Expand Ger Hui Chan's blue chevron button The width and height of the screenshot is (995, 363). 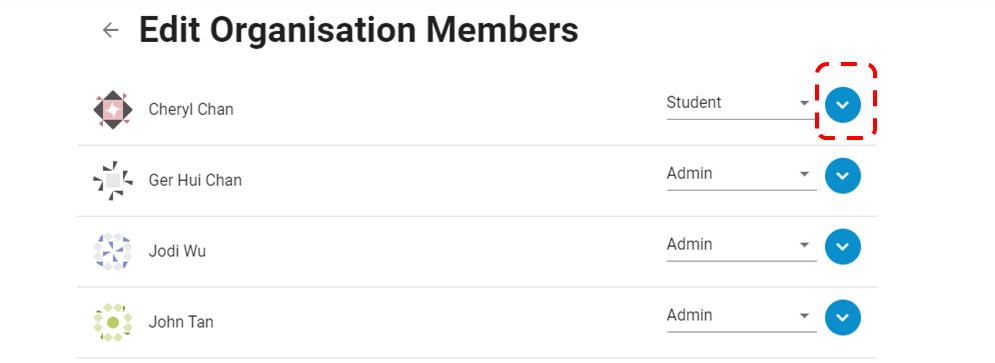[843, 176]
